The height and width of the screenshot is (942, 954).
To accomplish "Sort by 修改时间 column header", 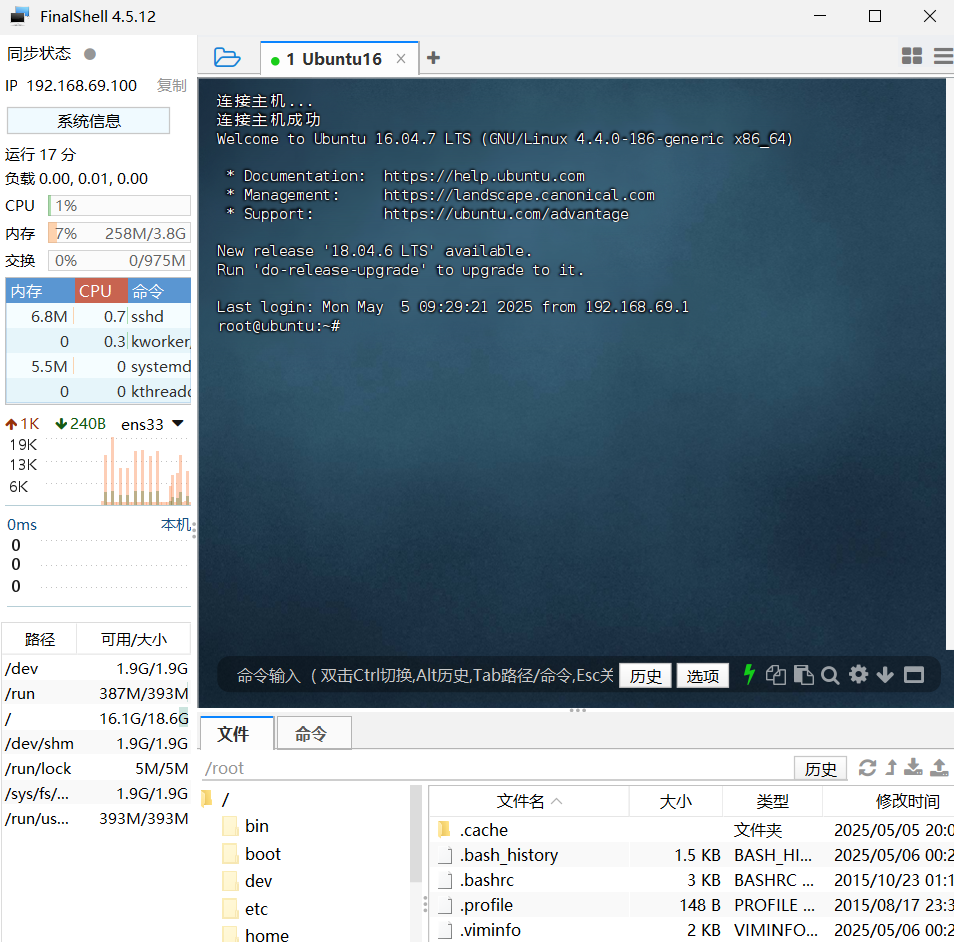I will pyautogui.click(x=888, y=801).
